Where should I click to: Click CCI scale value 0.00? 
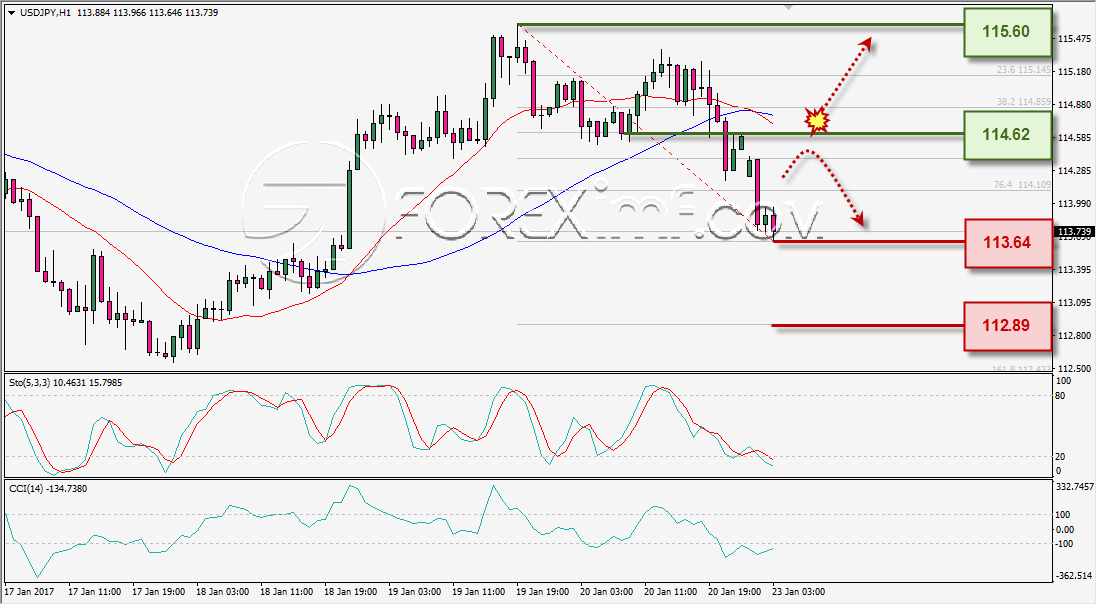pyautogui.click(x=1064, y=529)
